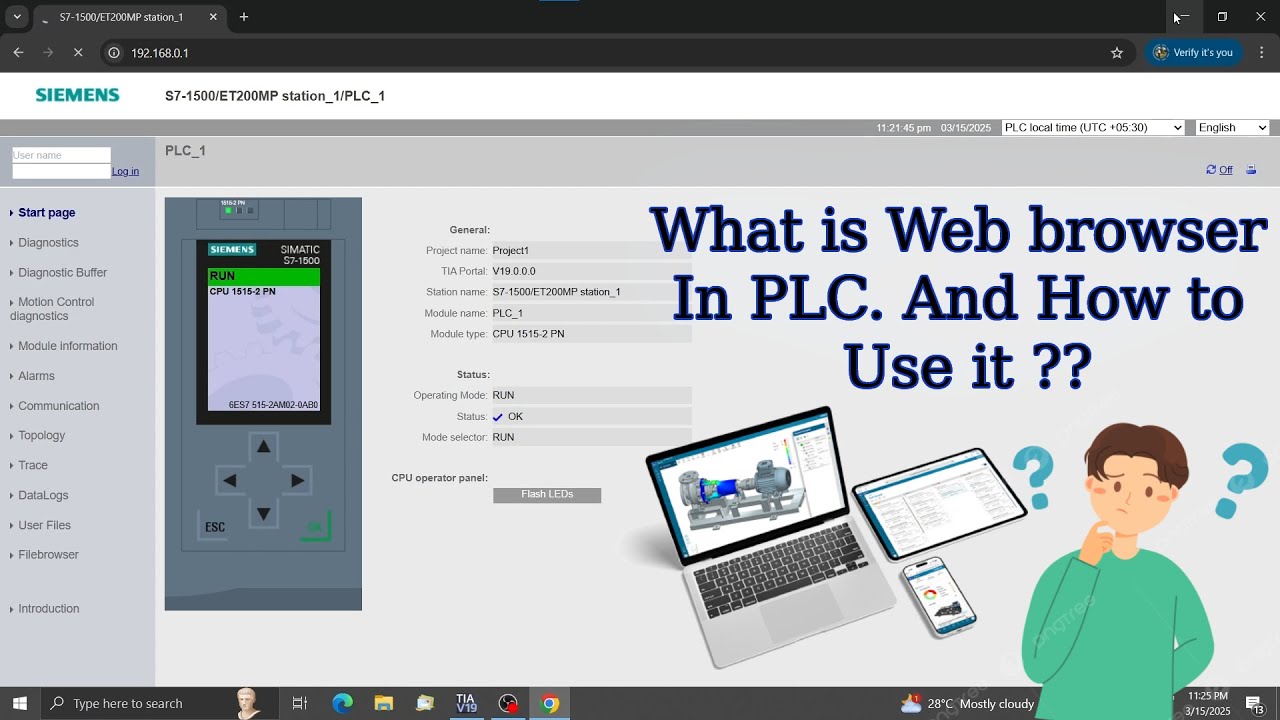Click the User name input field
Screen dimensions: 1280x720
(61, 155)
